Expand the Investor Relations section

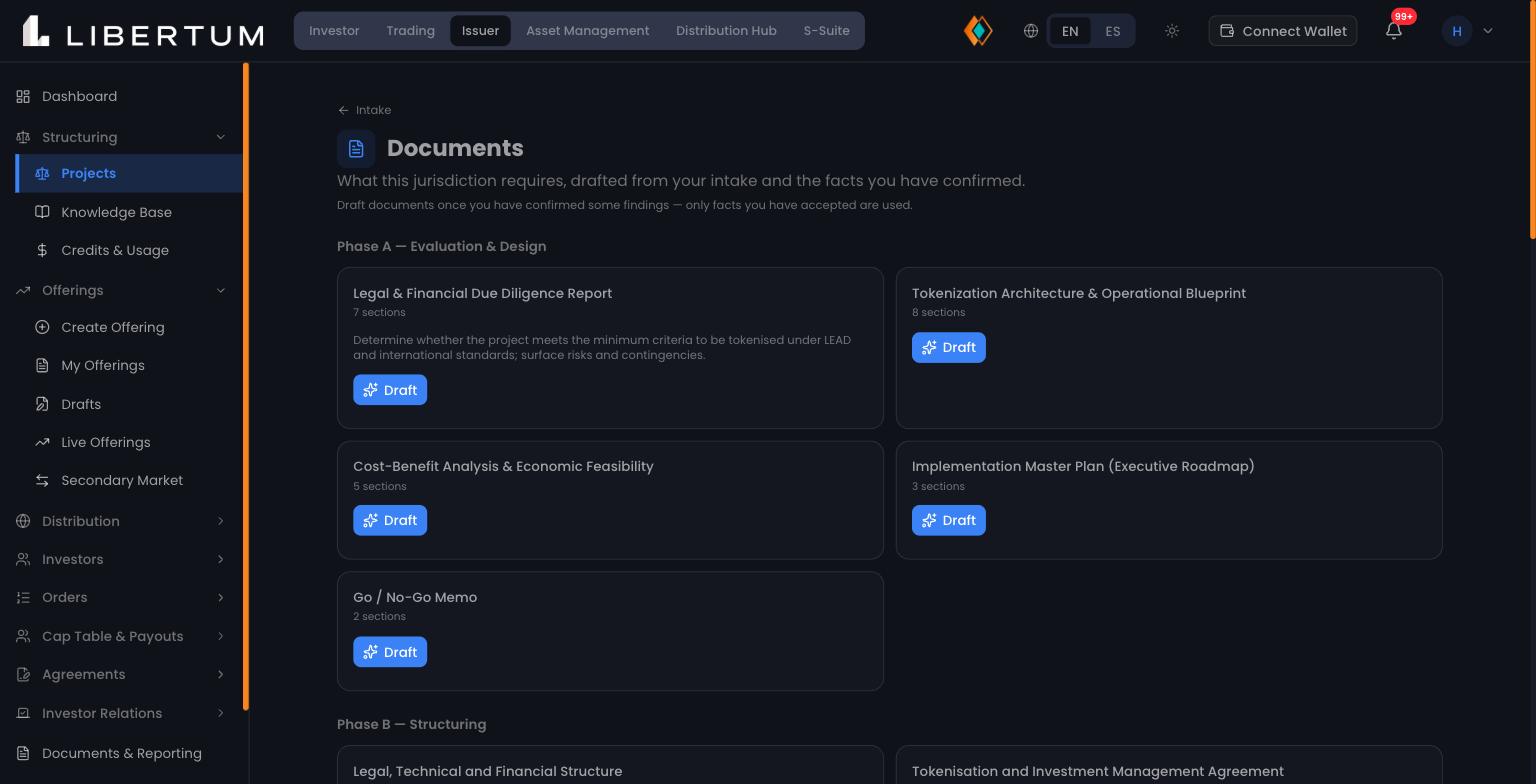tap(123, 713)
